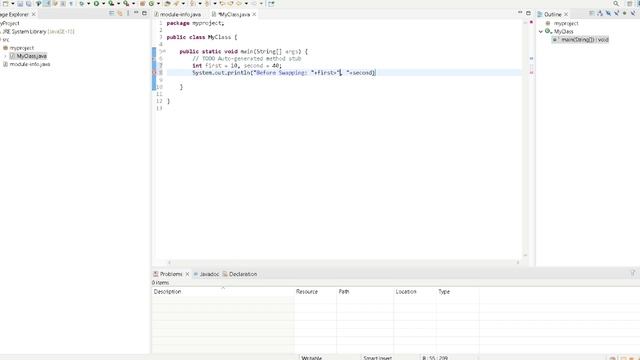640x360 pixels.
Task: Maximize the editor area
Action: (x=528, y=13)
